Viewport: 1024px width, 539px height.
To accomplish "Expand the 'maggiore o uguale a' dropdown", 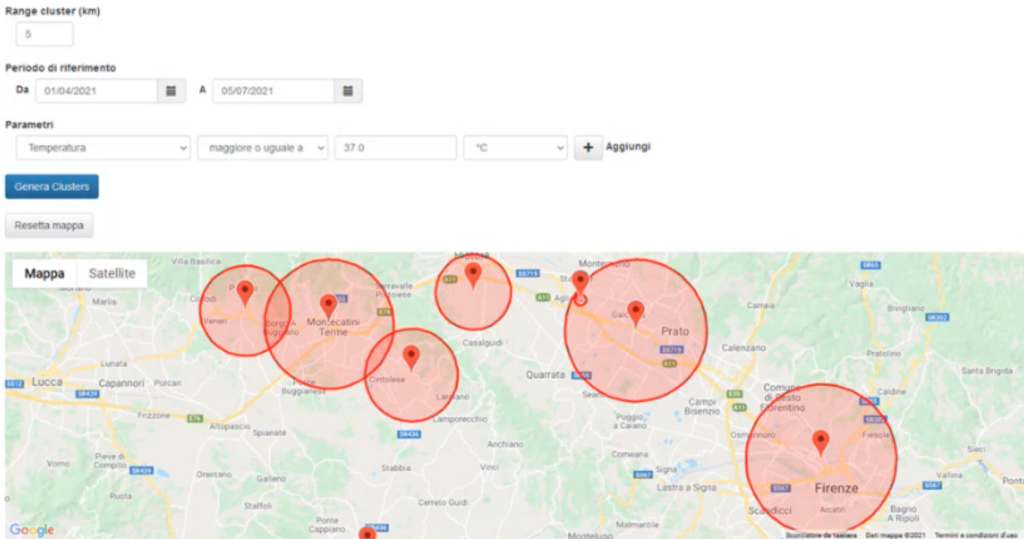I will click(262, 148).
